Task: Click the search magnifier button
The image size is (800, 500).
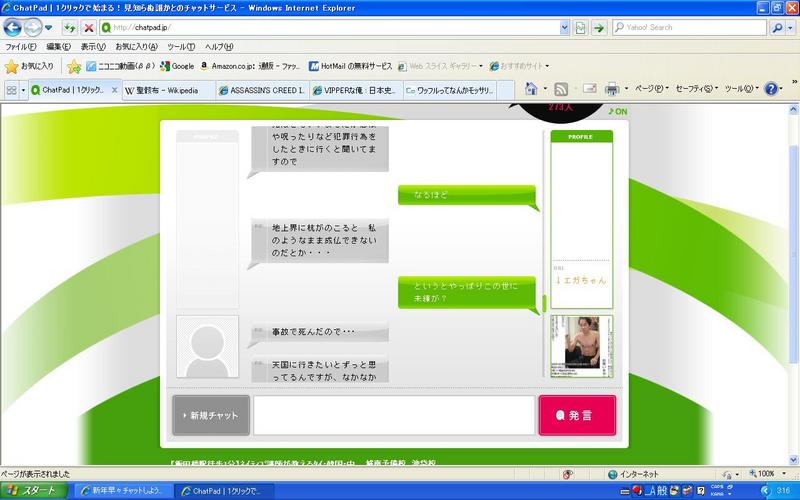Action: tap(777, 28)
